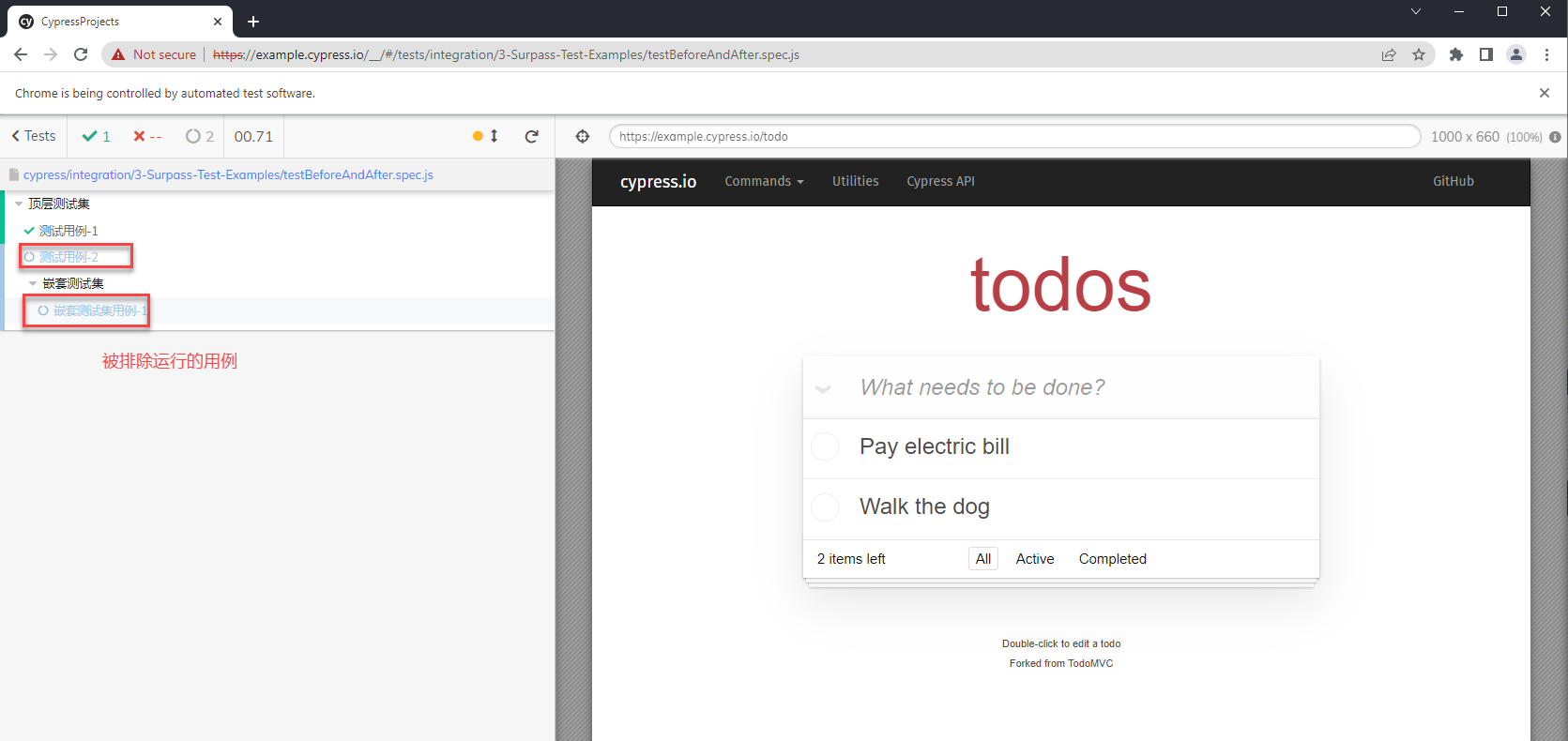Open the selector playground crosshair icon

pyautogui.click(x=583, y=136)
